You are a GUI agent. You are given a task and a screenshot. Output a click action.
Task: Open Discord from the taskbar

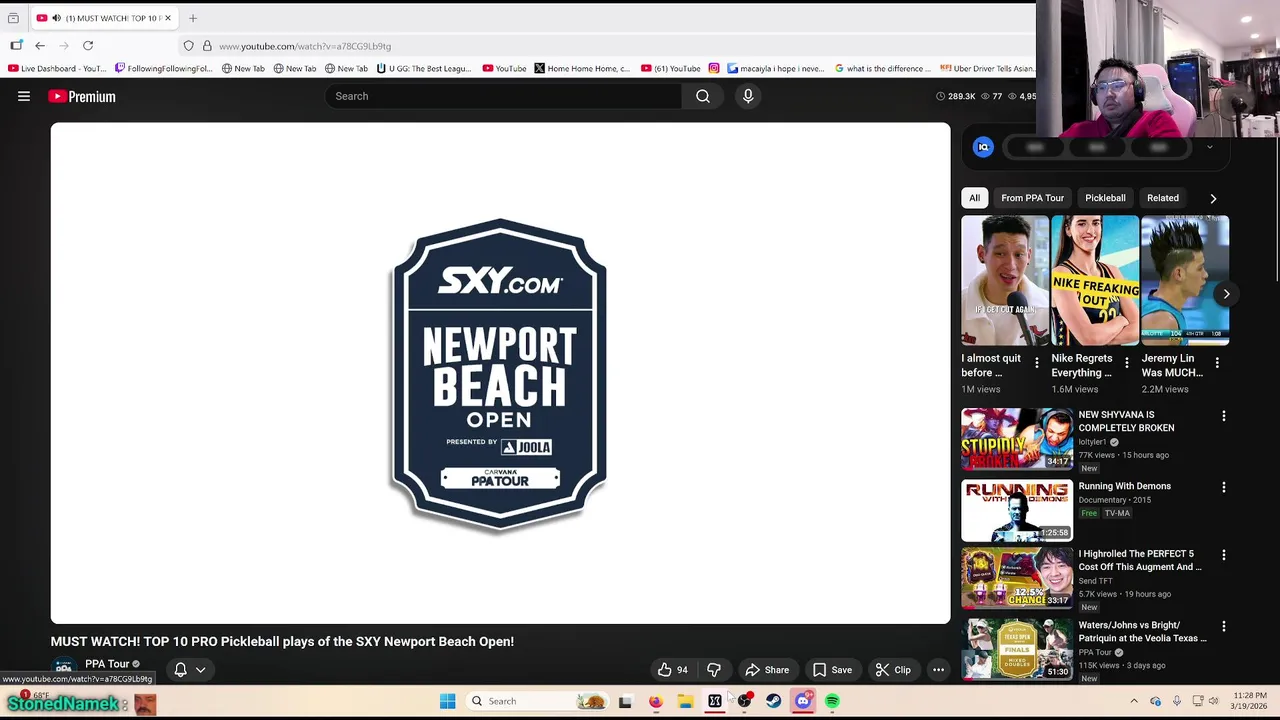pos(803,701)
